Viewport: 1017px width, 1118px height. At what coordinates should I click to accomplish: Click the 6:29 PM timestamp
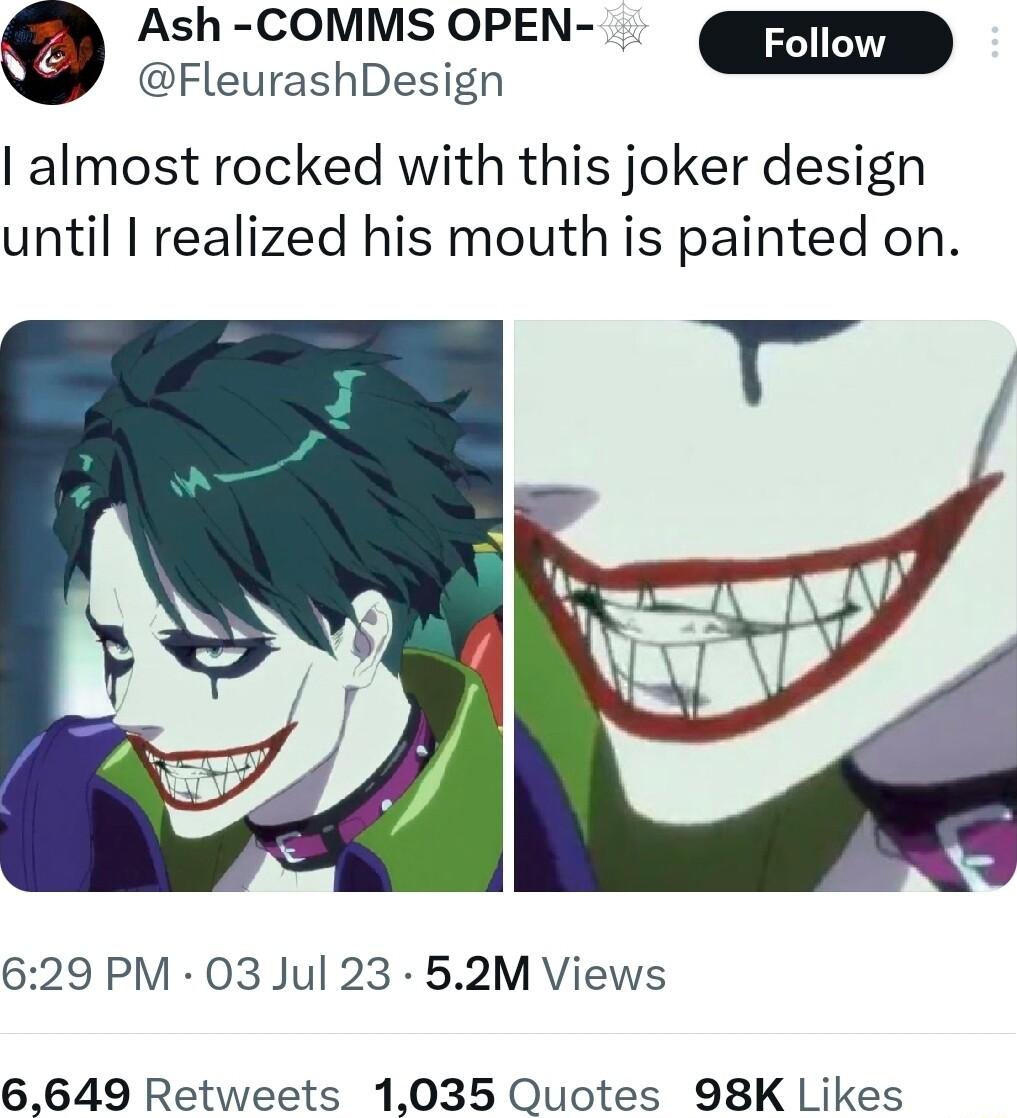78,968
